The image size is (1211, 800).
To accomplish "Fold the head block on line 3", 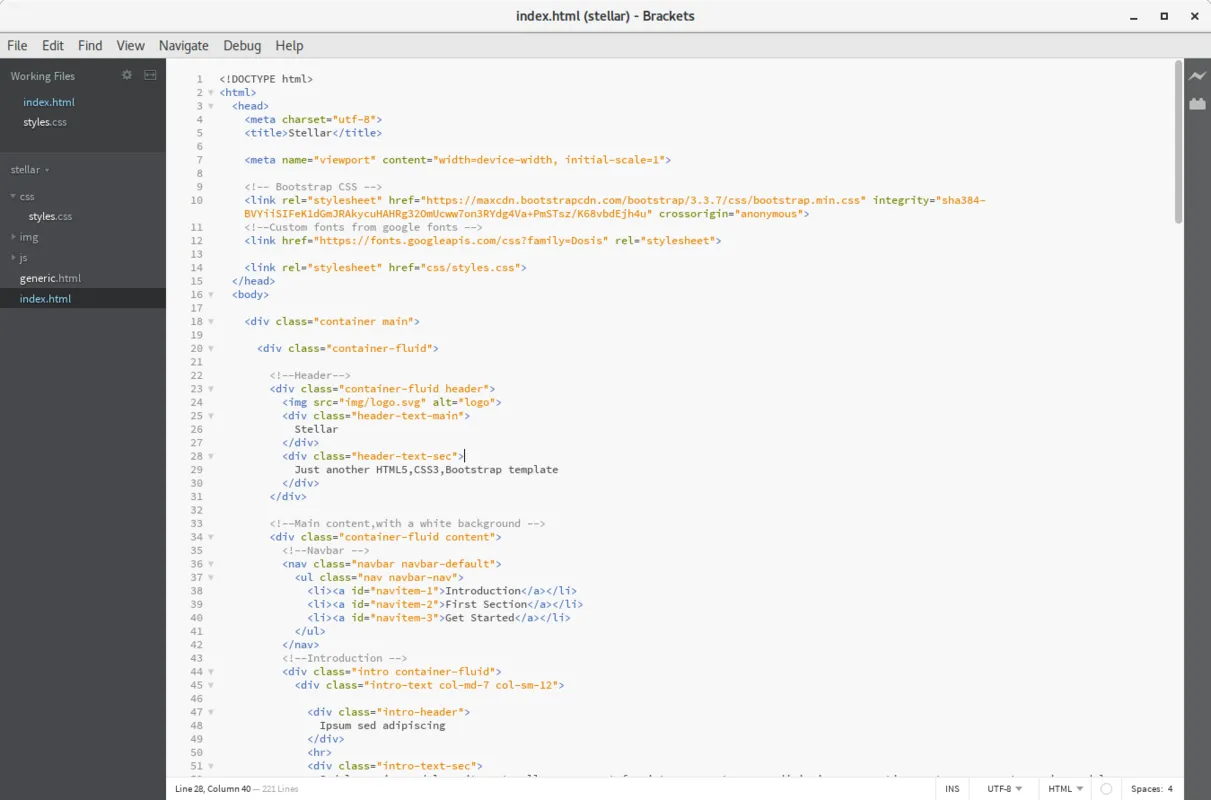I will click(x=210, y=106).
